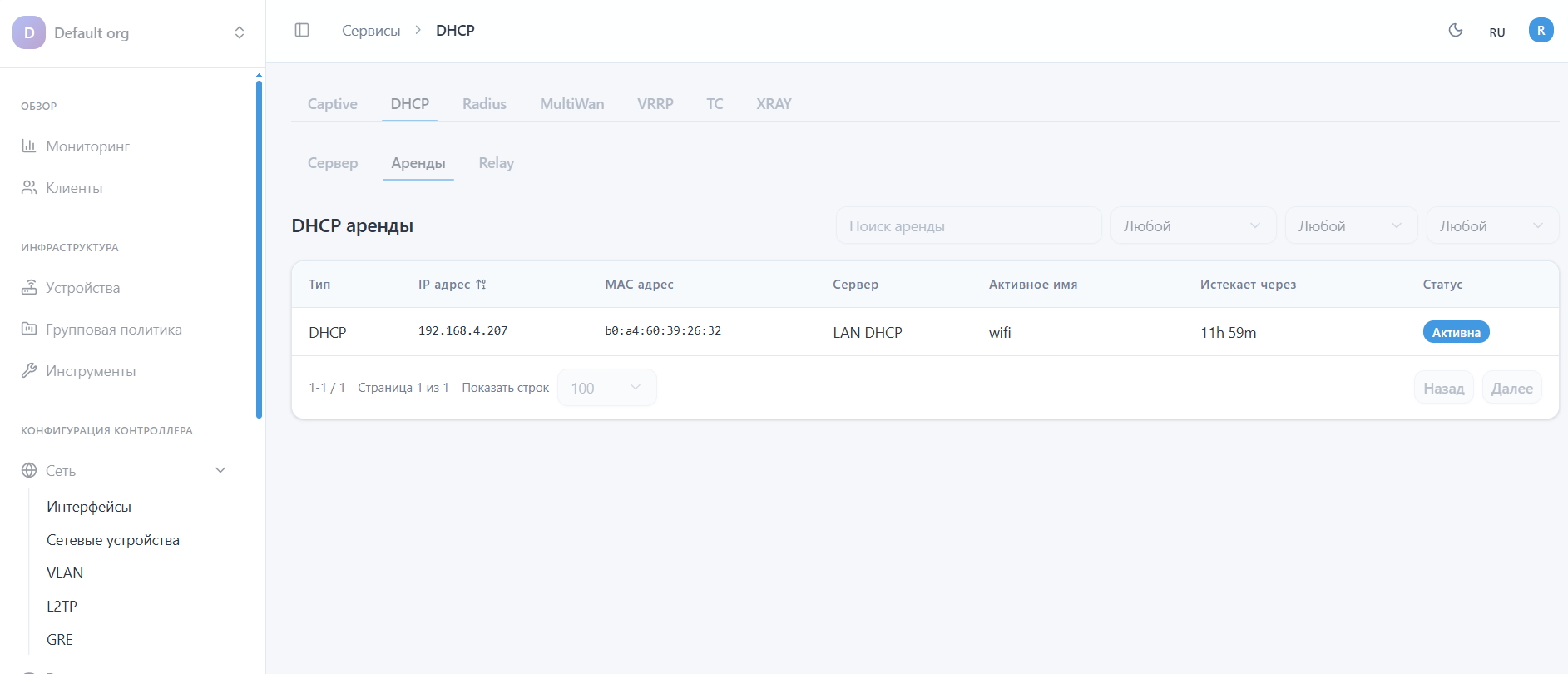Screen dimensions: 1568x674
Task: Click the wifi active name cell
Action: pyautogui.click(x=1000, y=332)
